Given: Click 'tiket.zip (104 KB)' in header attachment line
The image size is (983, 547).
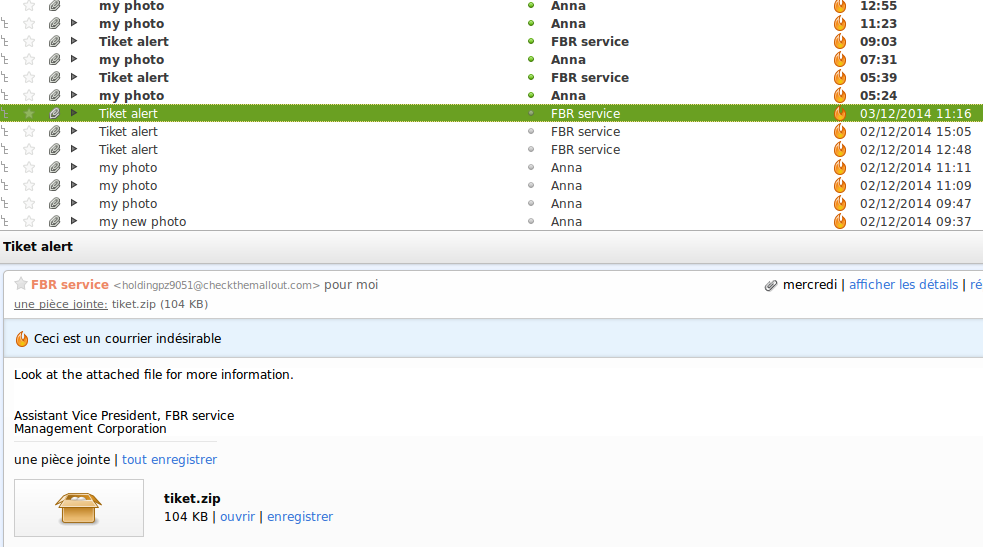Looking at the screenshot, I should click(160, 305).
